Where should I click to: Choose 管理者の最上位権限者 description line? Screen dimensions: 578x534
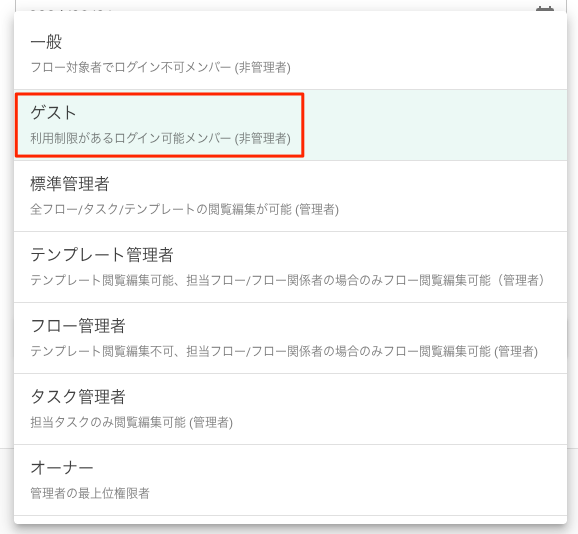tap(90, 493)
